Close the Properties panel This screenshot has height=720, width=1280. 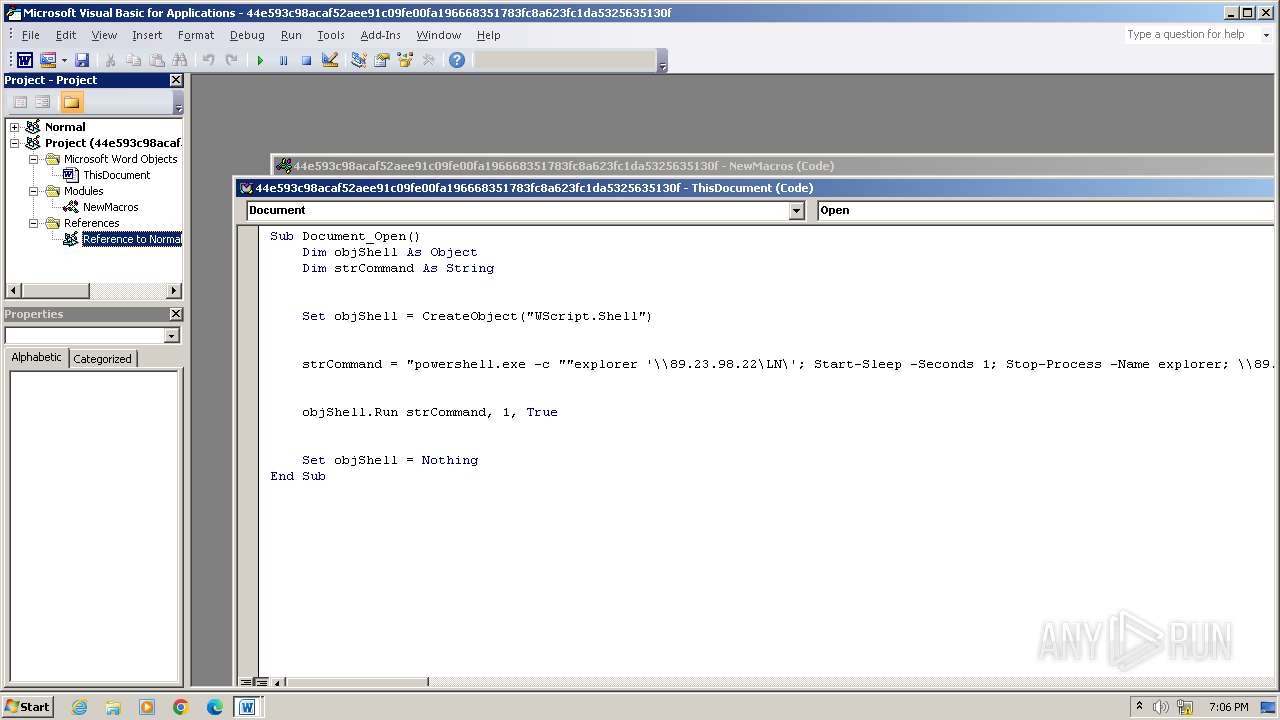coord(176,314)
